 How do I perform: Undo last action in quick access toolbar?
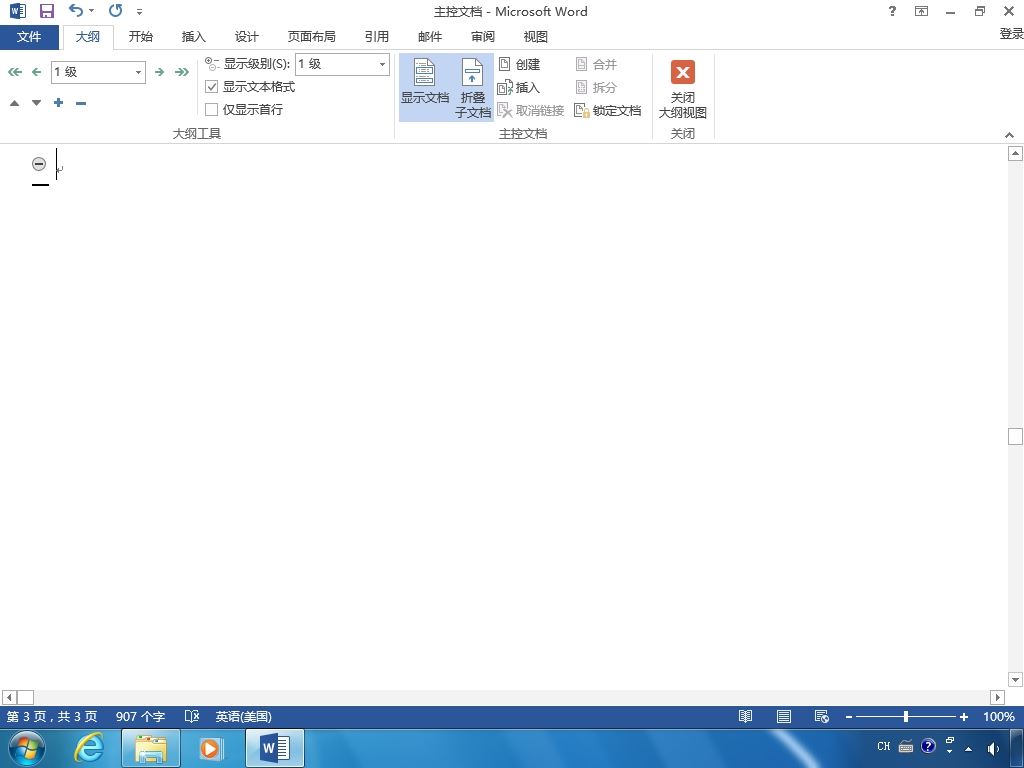(x=76, y=10)
